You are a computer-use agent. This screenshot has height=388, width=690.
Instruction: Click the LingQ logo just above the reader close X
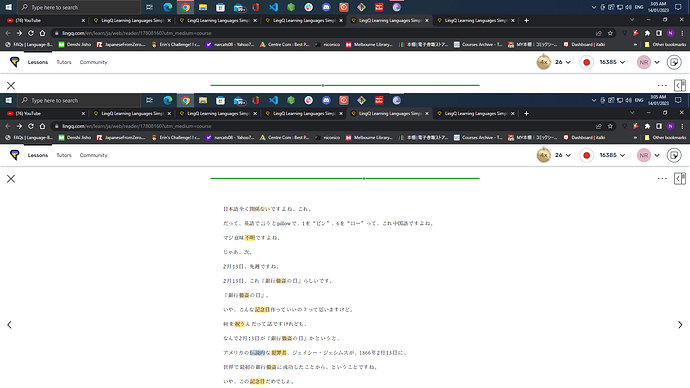[x=15, y=155]
